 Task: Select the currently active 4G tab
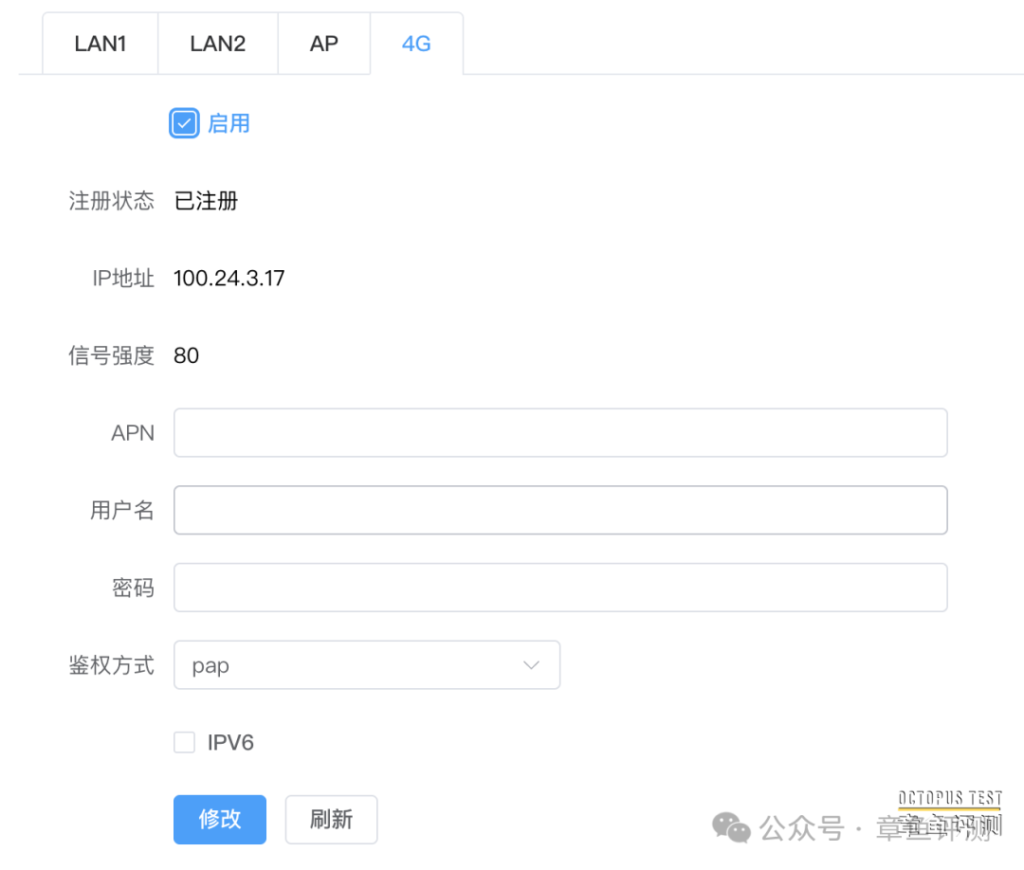pos(416,43)
